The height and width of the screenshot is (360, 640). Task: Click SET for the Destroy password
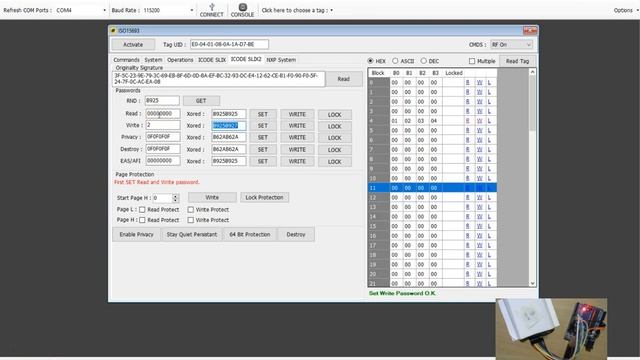(263, 149)
